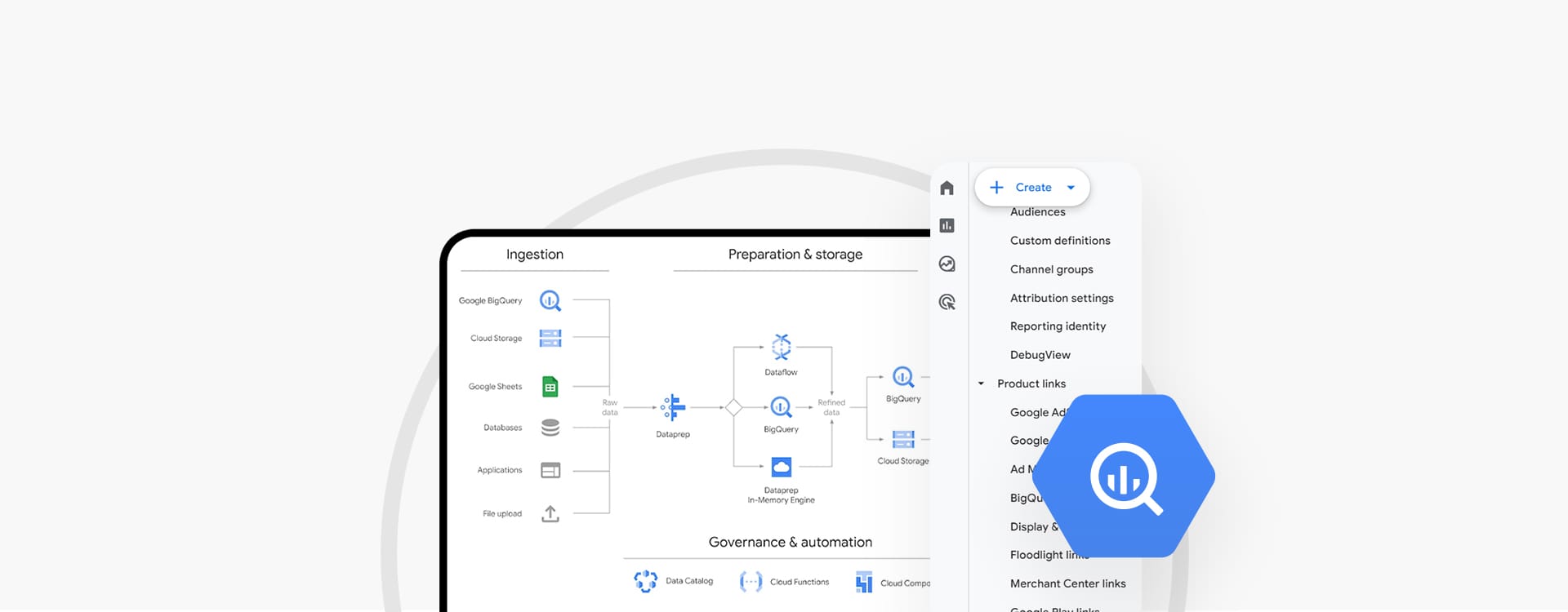This screenshot has height=612, width=1568.
Task: Select the Google Sheets icon
Action: 550,387
